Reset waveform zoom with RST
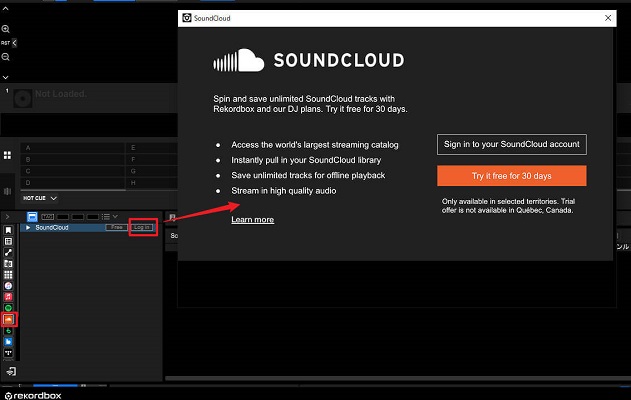631x400 pixels. coord(5,43)
